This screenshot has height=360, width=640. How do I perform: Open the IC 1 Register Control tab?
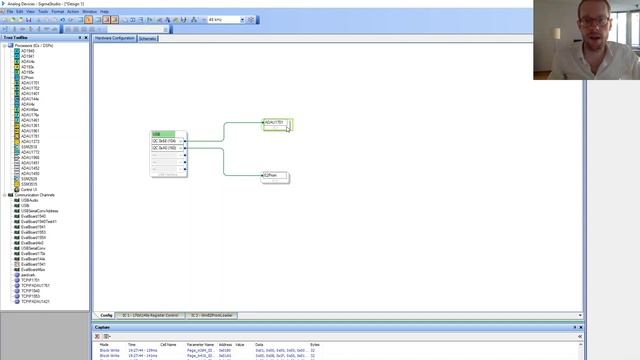[150, 316]
